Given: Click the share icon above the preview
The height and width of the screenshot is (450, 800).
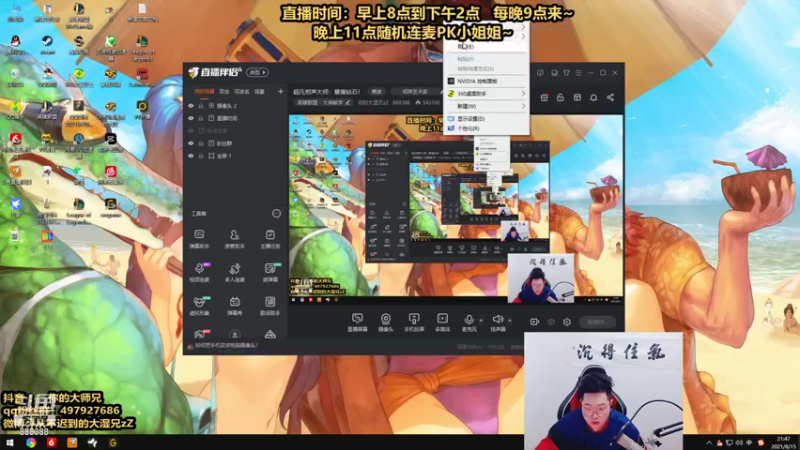Looking at the screenshot, I should [610, 97].
